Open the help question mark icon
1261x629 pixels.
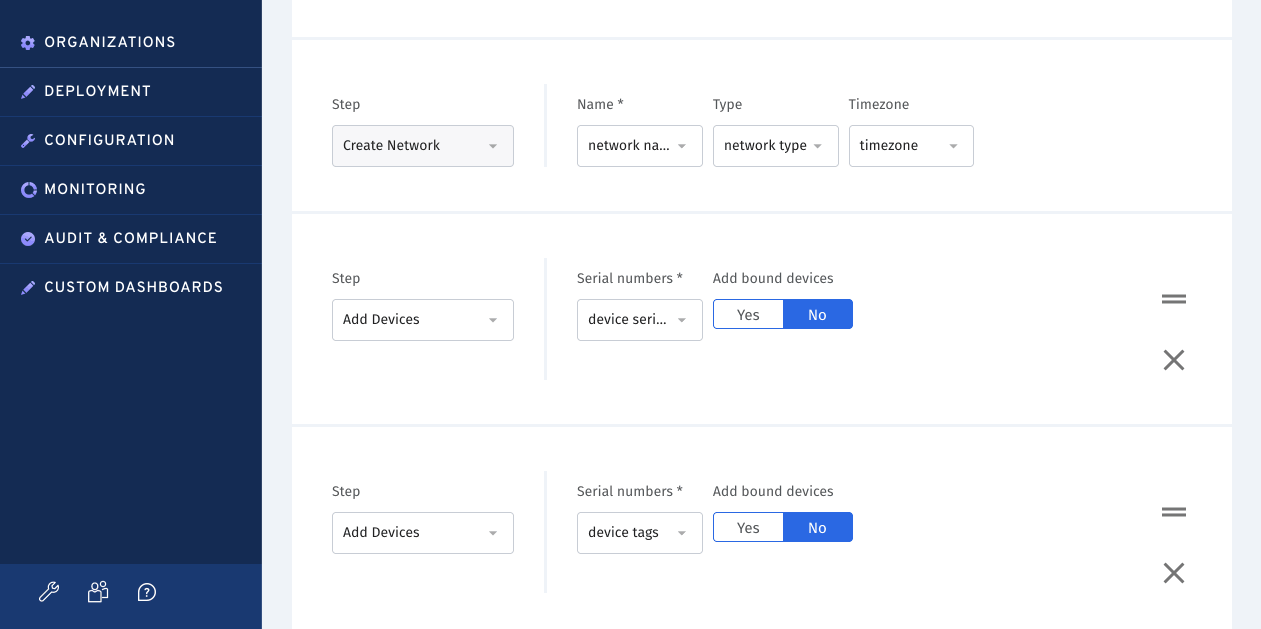tap(146, 592)
